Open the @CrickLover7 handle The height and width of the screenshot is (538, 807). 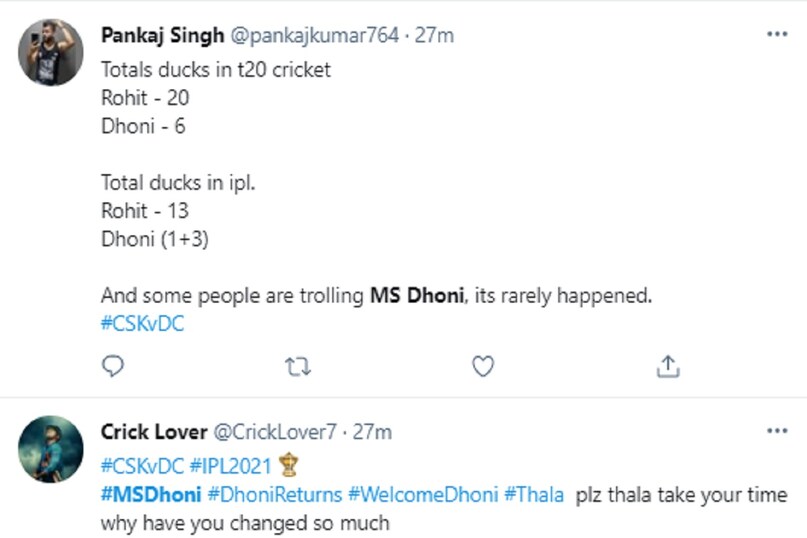[274, 432]
